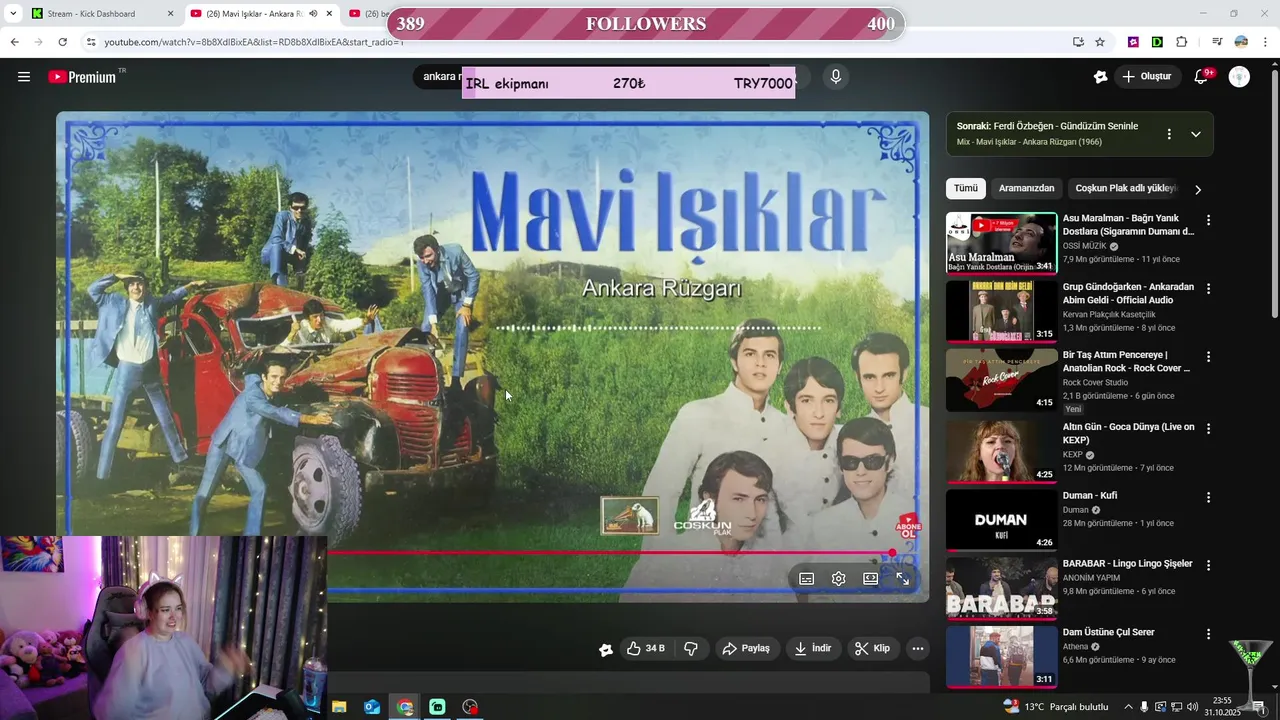Dislike the video
Viewport: 1280px width, 720px height.
pos(691,648)
